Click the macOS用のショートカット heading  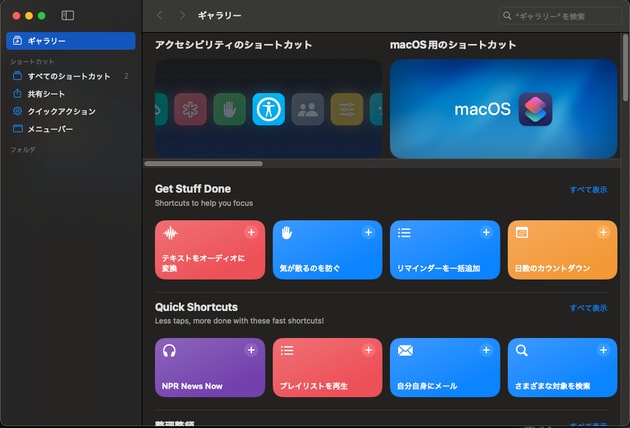453,45
